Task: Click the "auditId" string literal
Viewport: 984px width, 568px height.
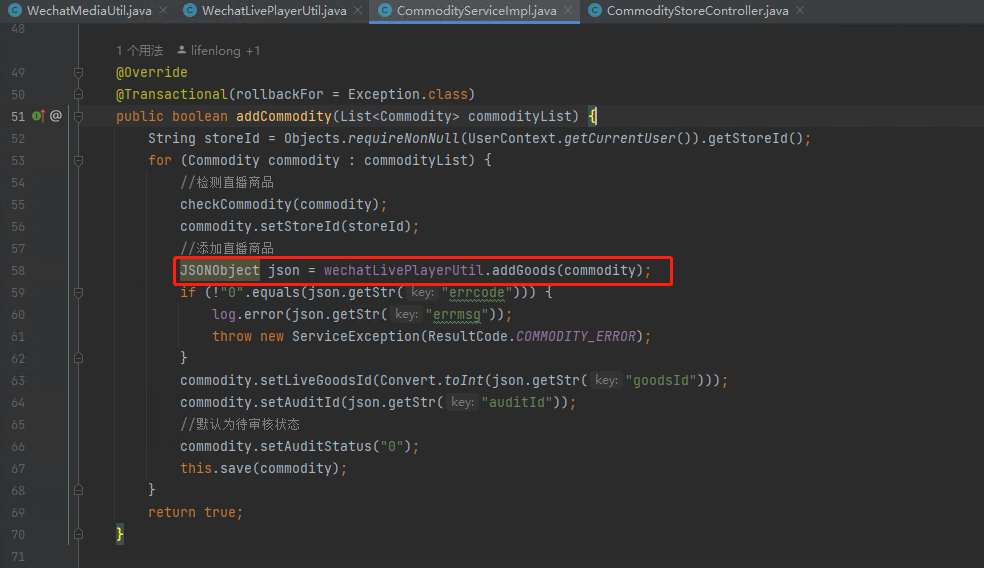Action: click(x=517, y=402)
